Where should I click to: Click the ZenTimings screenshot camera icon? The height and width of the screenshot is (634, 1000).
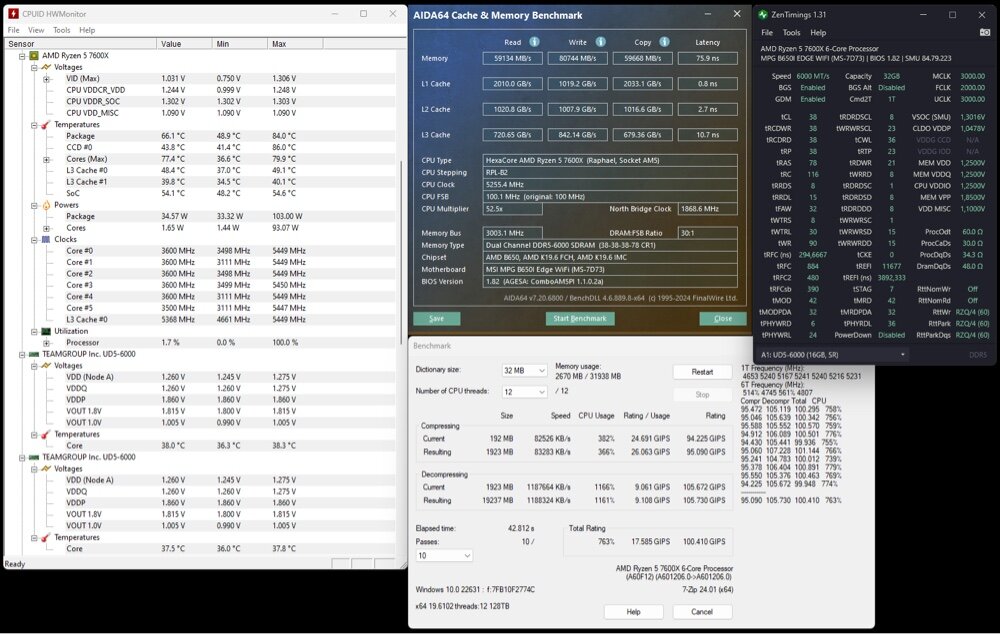[985, 33]
